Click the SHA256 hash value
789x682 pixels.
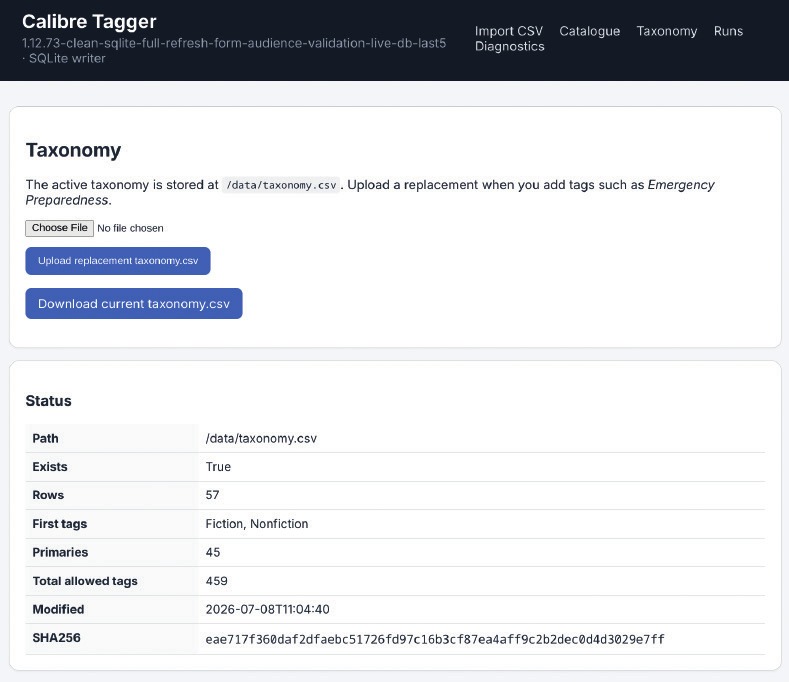point(435,639)
